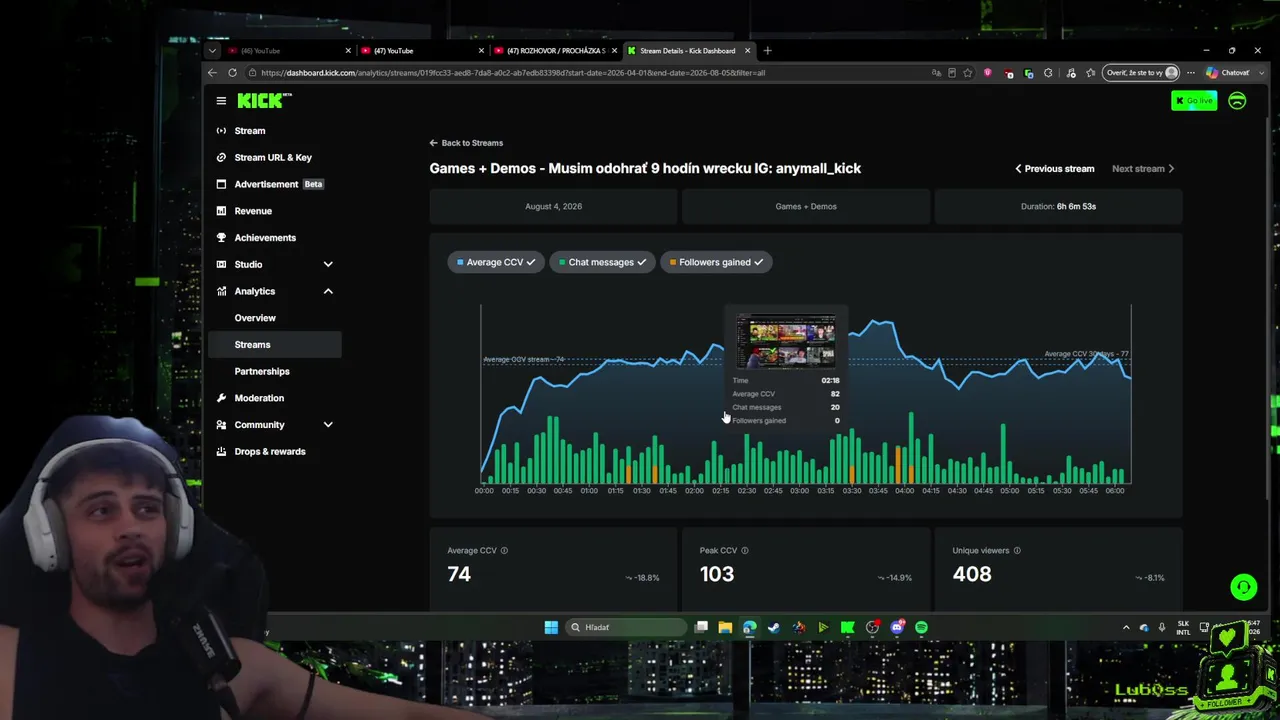Viewport: 1280px width, 720px height.
Task: Click the info icon next to Peak CCV
Action: (745, 550)
